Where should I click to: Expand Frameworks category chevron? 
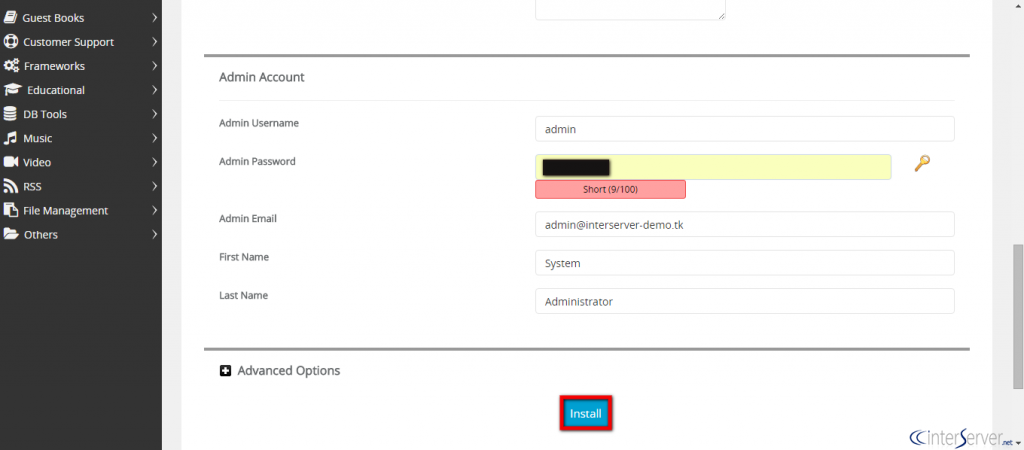coord(154,66)
